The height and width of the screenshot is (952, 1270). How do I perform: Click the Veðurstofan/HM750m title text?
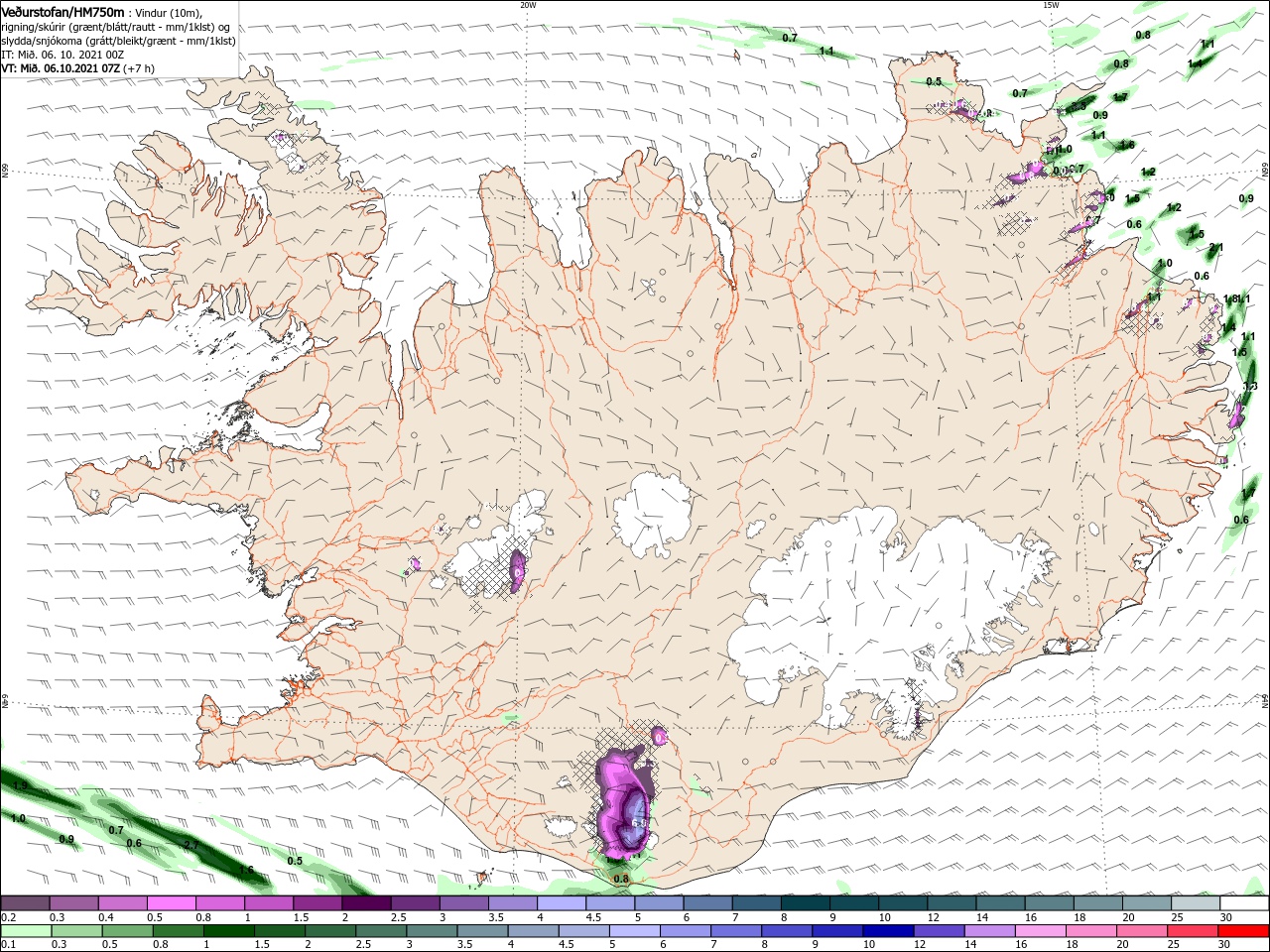click(x=63, y=12)
